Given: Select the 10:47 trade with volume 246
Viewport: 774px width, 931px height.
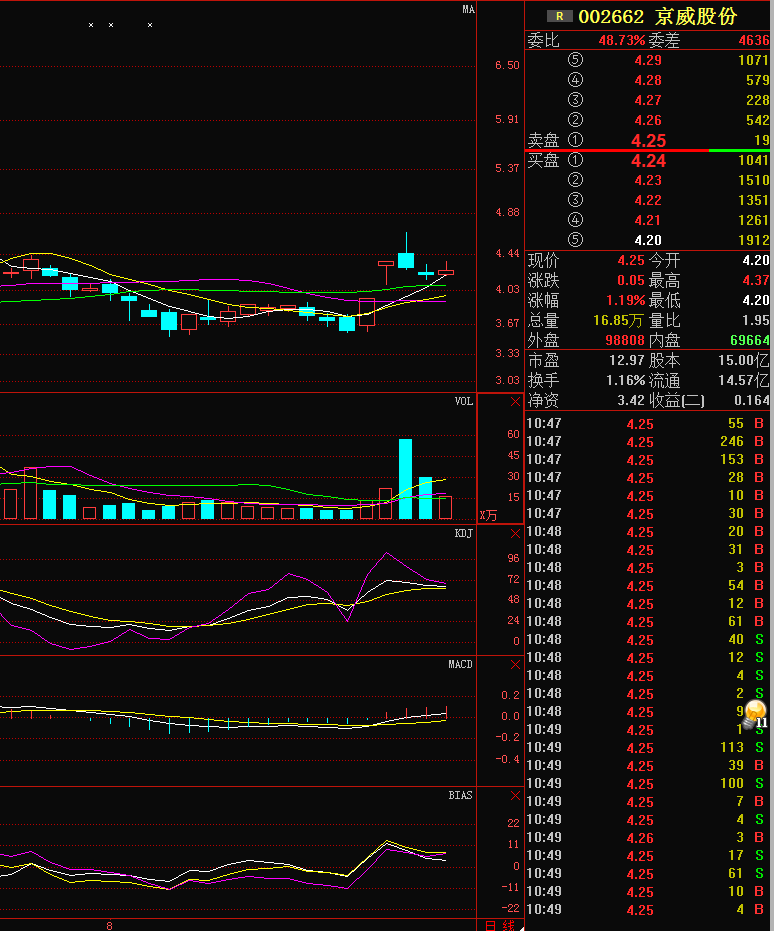Looking at the screenshot, I should coord(648,442).
